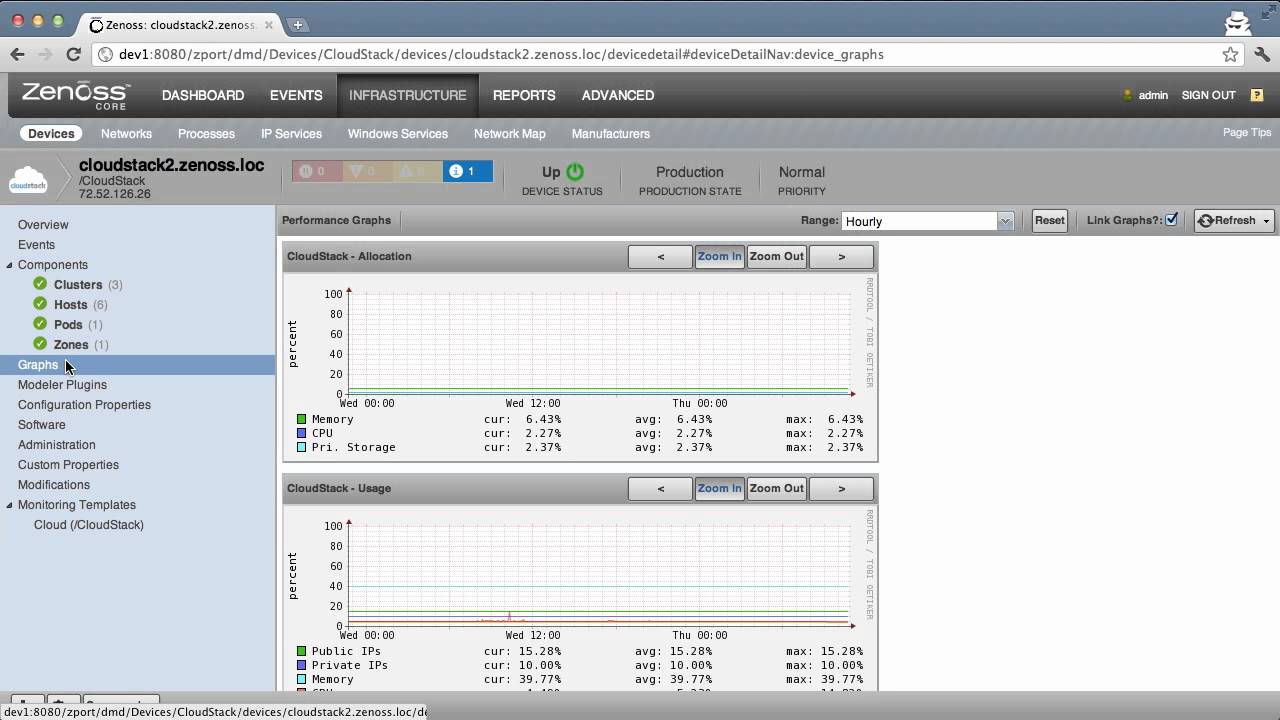Open the REPORTS menu
This screenshot has width=1280, height=720.
(x=524, y=95)
